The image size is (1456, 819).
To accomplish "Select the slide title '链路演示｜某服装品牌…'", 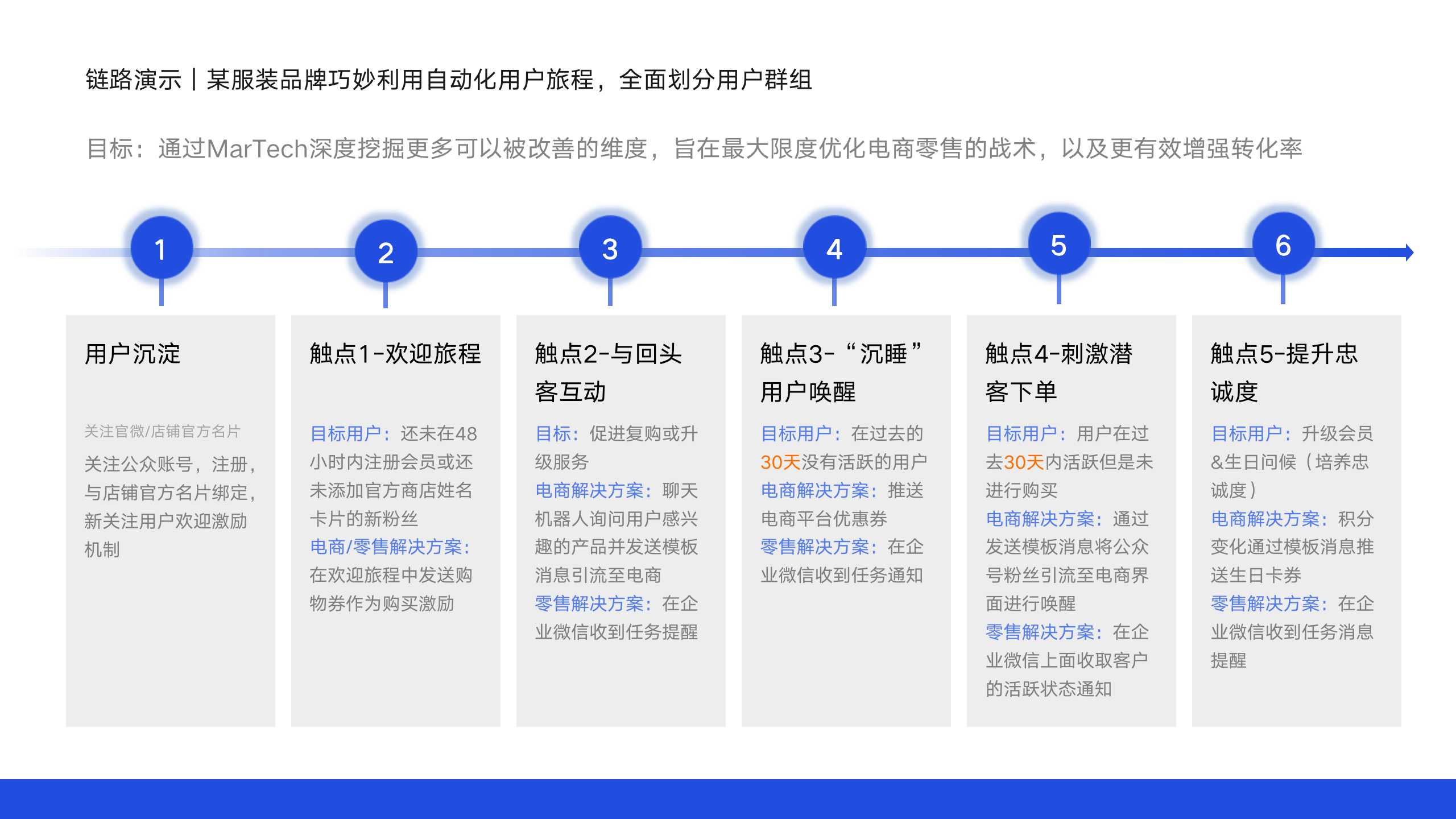I will [x=448, y=80].
